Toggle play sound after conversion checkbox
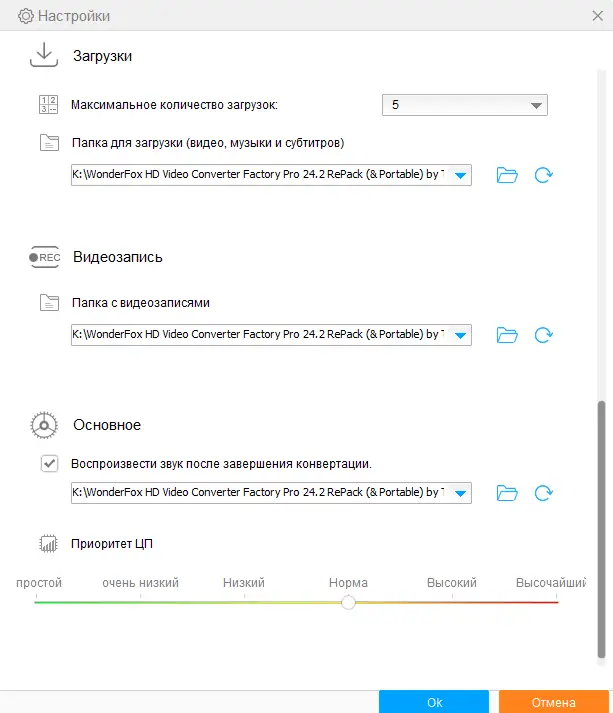The image size is (613, 713). coord(49,464)
